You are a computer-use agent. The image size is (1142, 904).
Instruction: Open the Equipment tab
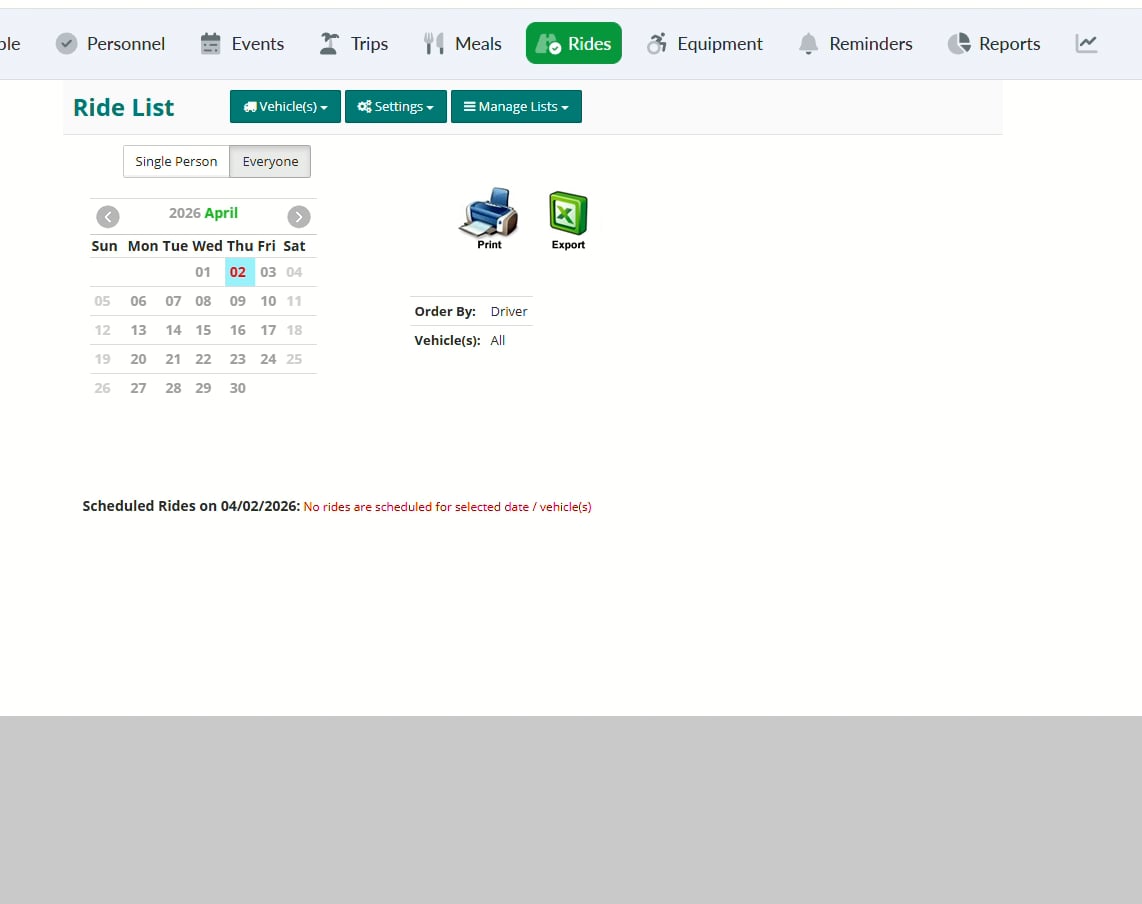[704, 44]
